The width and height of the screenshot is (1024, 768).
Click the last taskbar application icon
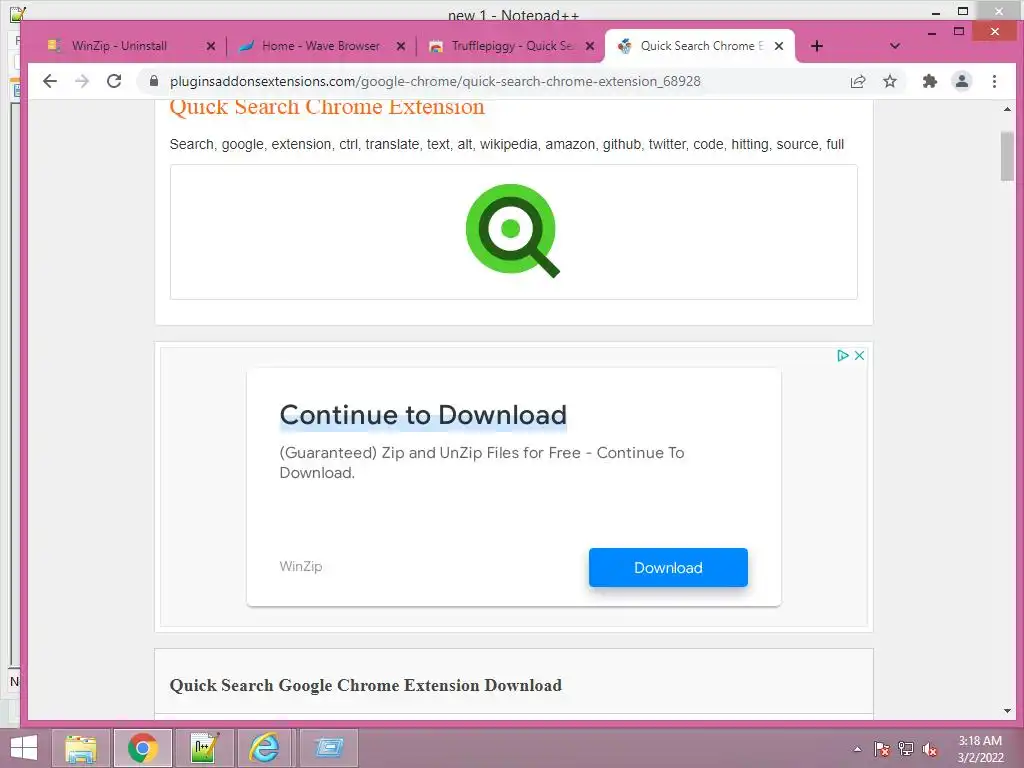coord(328,748)
